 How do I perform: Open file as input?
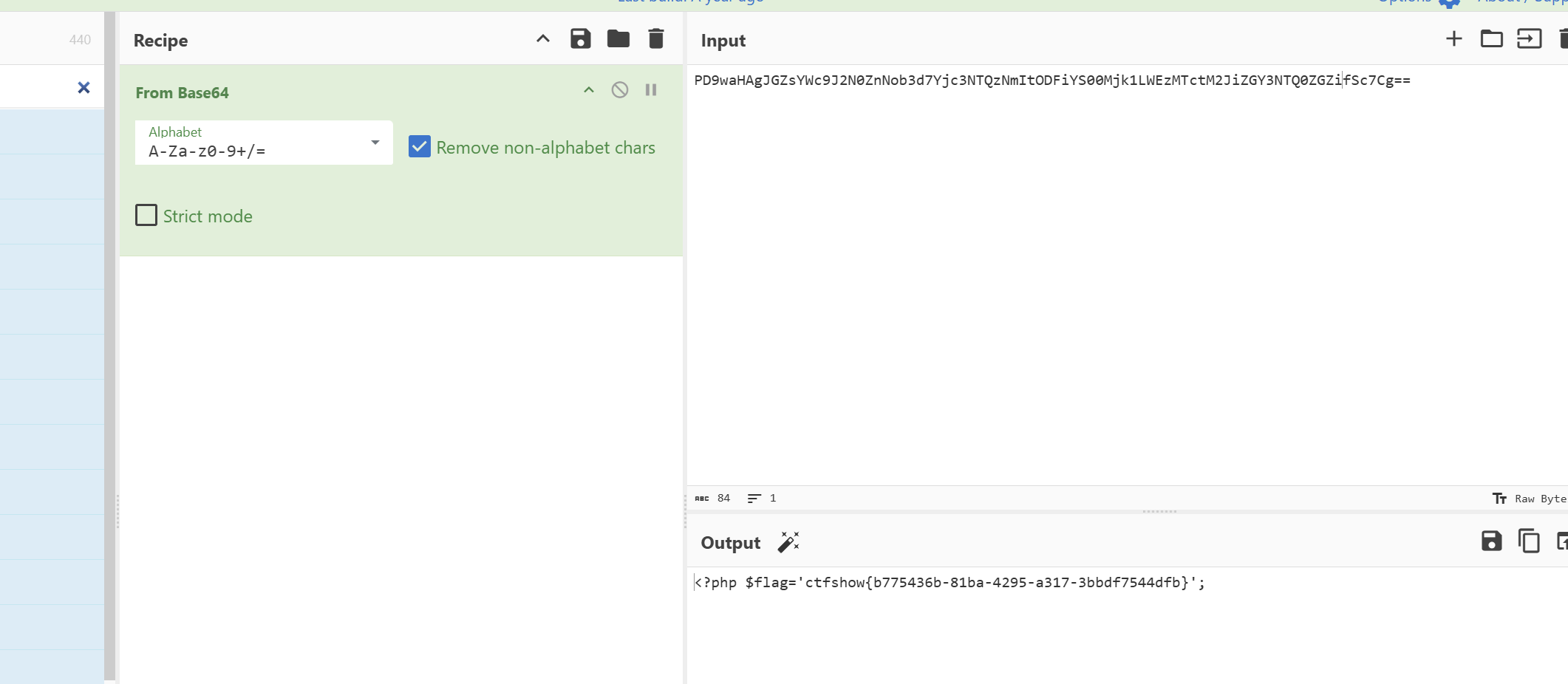point(1529,39)
